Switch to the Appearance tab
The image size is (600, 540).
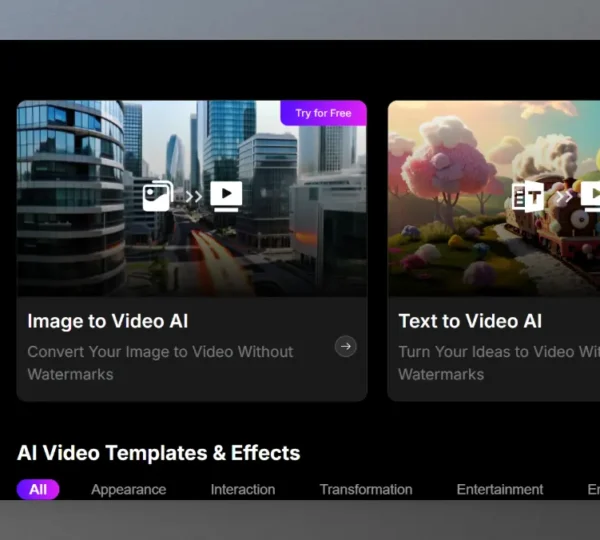pyautogui.click(x=128, y=489)
